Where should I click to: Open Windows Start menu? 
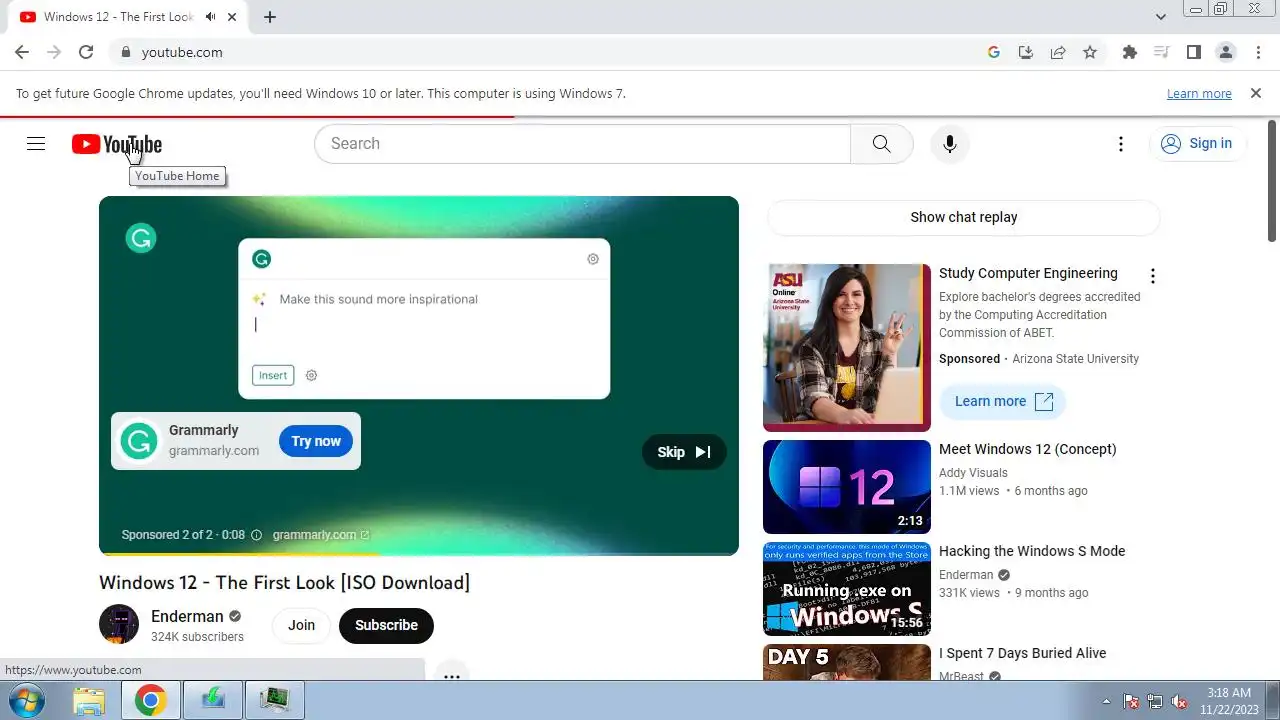[x=25, y=701]
